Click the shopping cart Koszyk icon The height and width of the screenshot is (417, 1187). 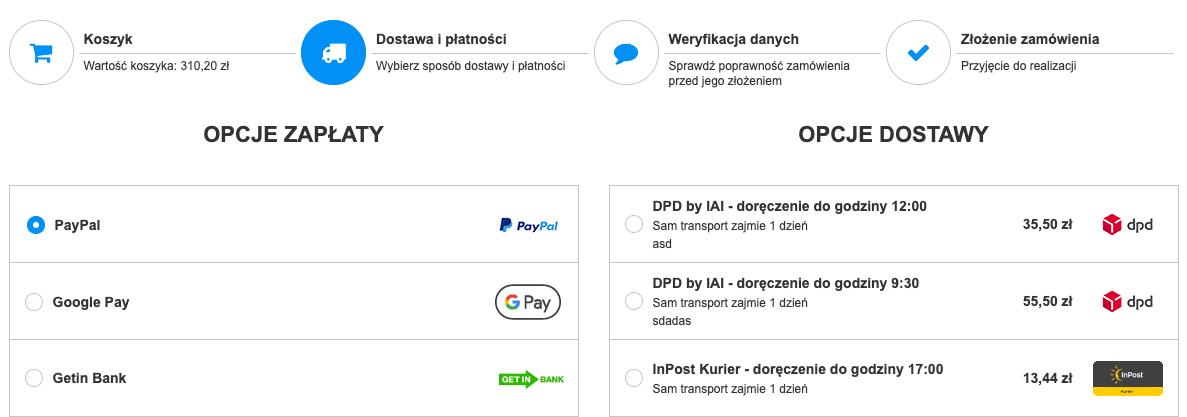[x=41, y=53]
